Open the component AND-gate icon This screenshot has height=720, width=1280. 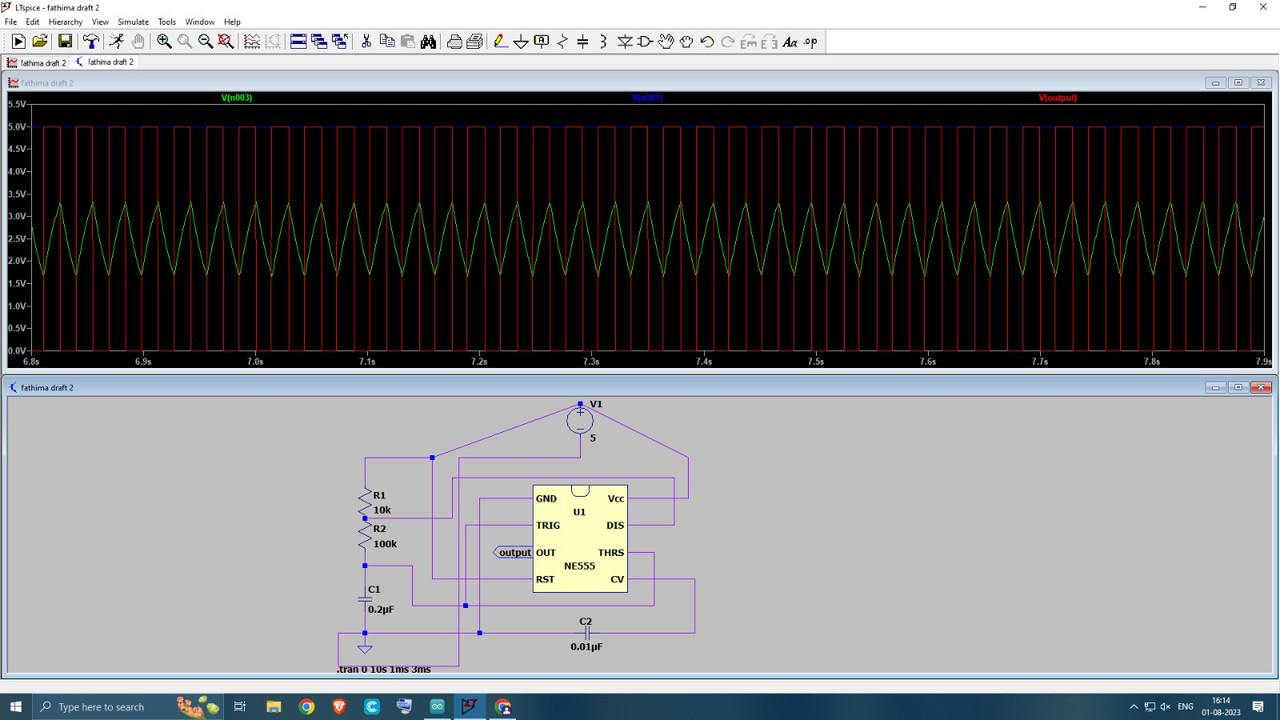point(645,41)
